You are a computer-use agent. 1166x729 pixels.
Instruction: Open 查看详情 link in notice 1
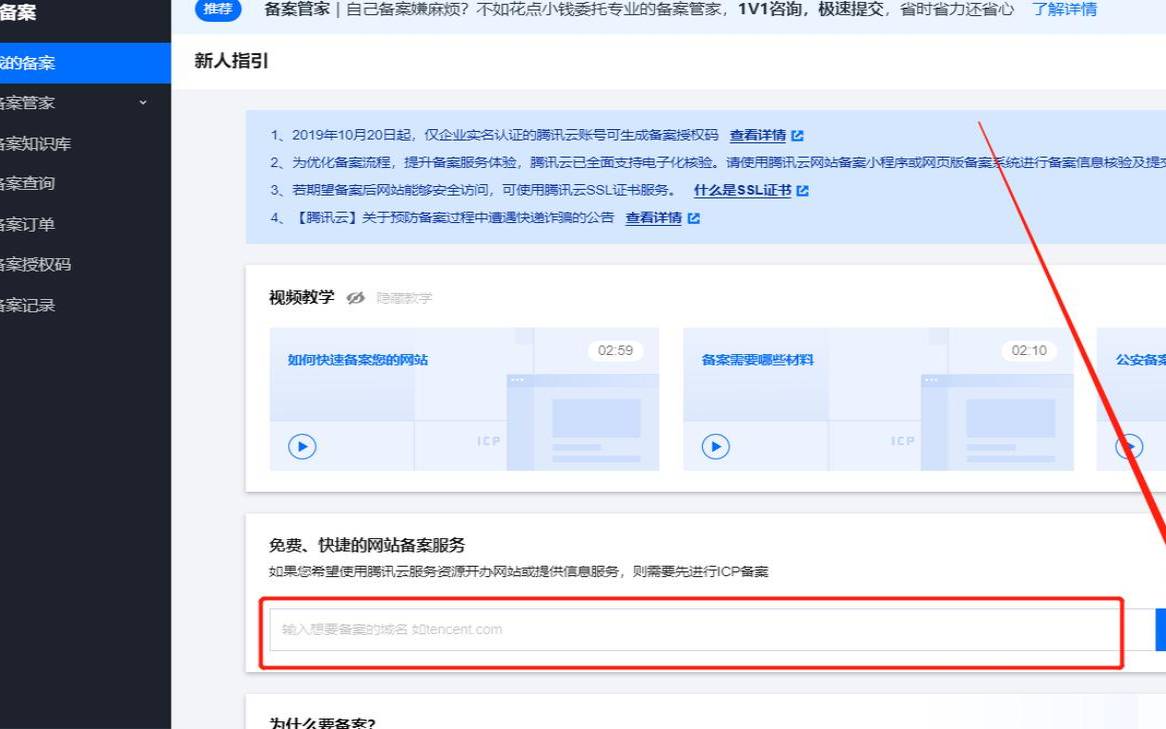[x=758, y=135]
